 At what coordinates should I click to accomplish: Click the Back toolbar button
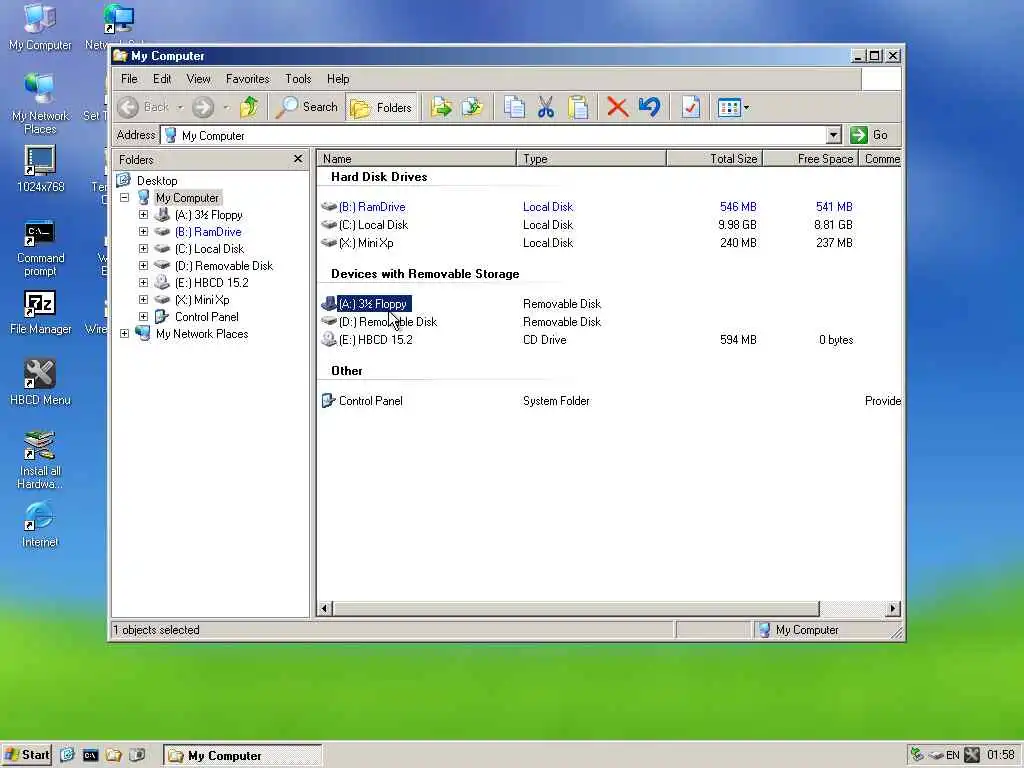click(x=144, y=107)
